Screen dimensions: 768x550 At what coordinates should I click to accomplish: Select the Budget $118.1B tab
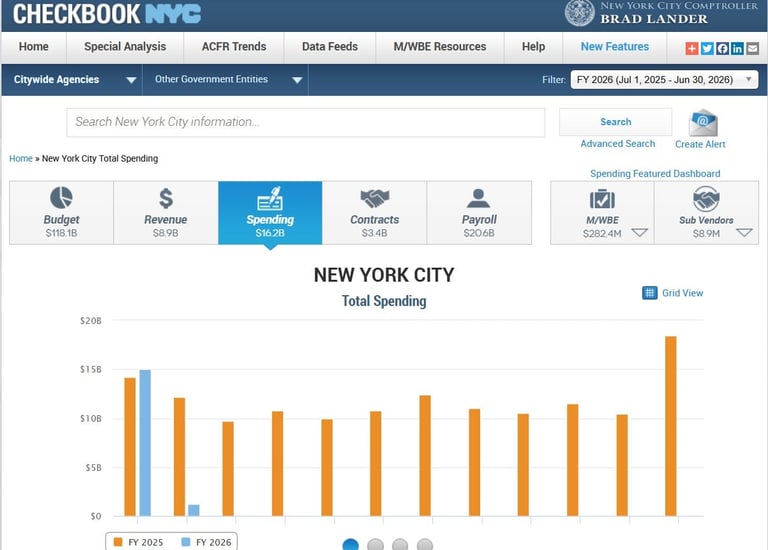coord(61,213)
